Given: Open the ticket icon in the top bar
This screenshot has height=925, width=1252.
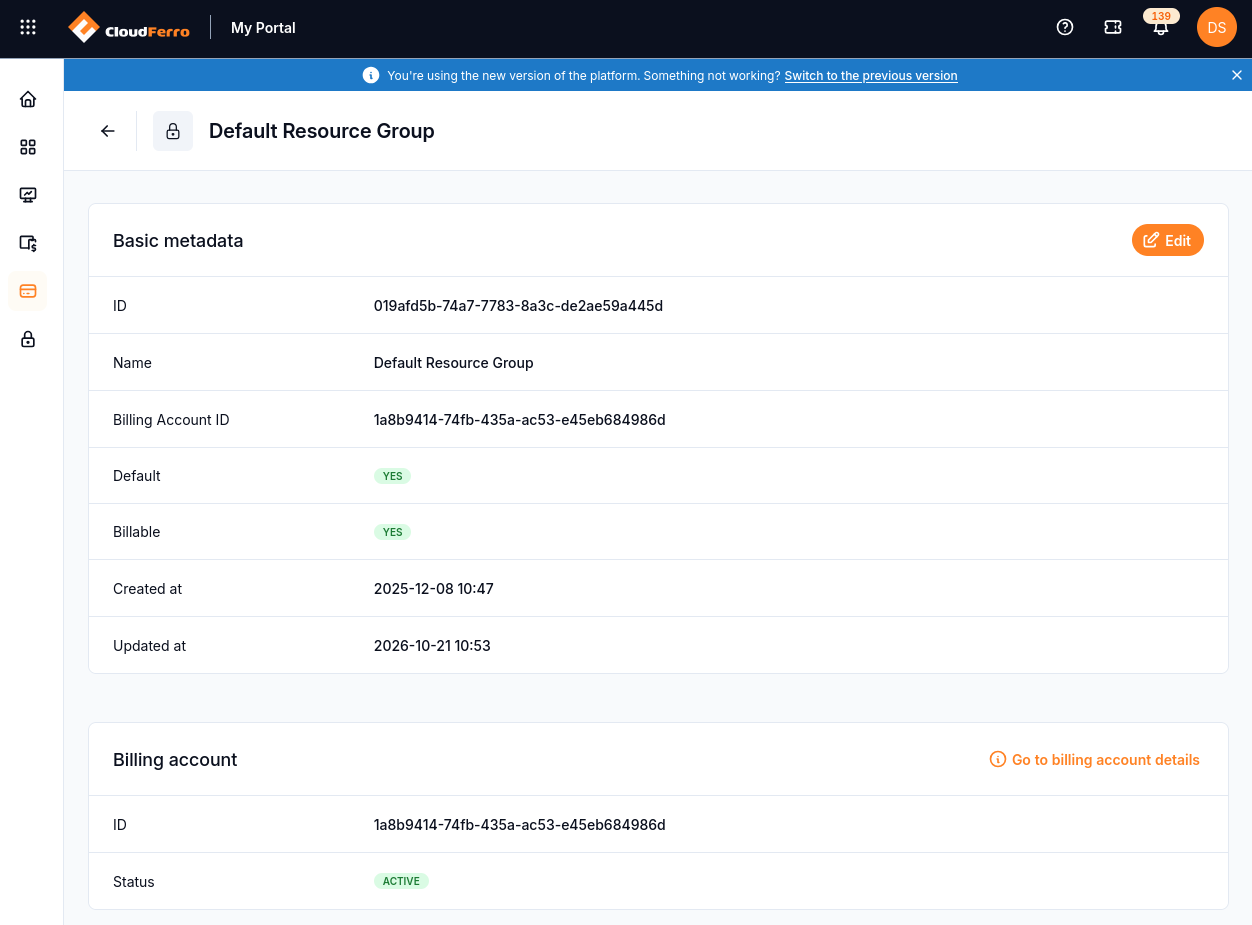Looking at the screenshot, I should pyautogui.click(x=1113, y=28).
